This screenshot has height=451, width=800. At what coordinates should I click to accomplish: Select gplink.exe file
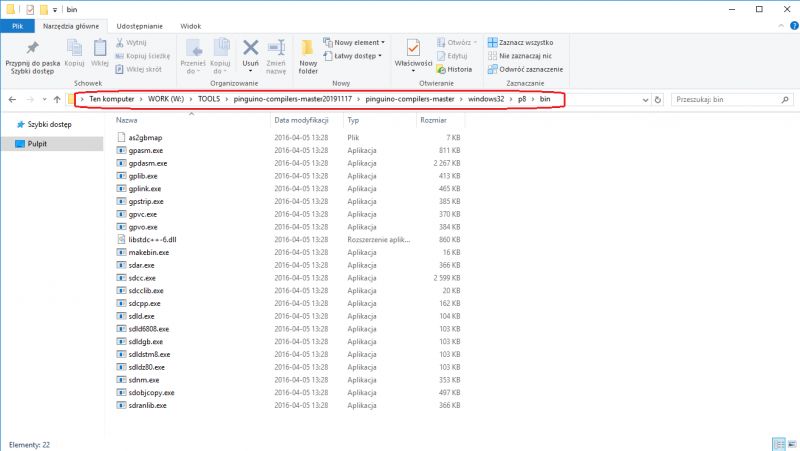pyautogui.click(x=144, y=189)
